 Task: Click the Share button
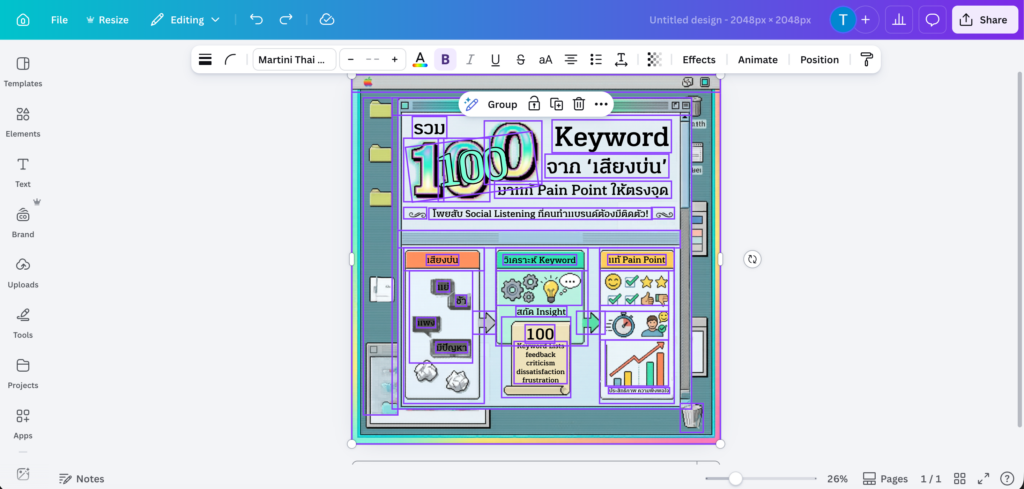(984, 20)
